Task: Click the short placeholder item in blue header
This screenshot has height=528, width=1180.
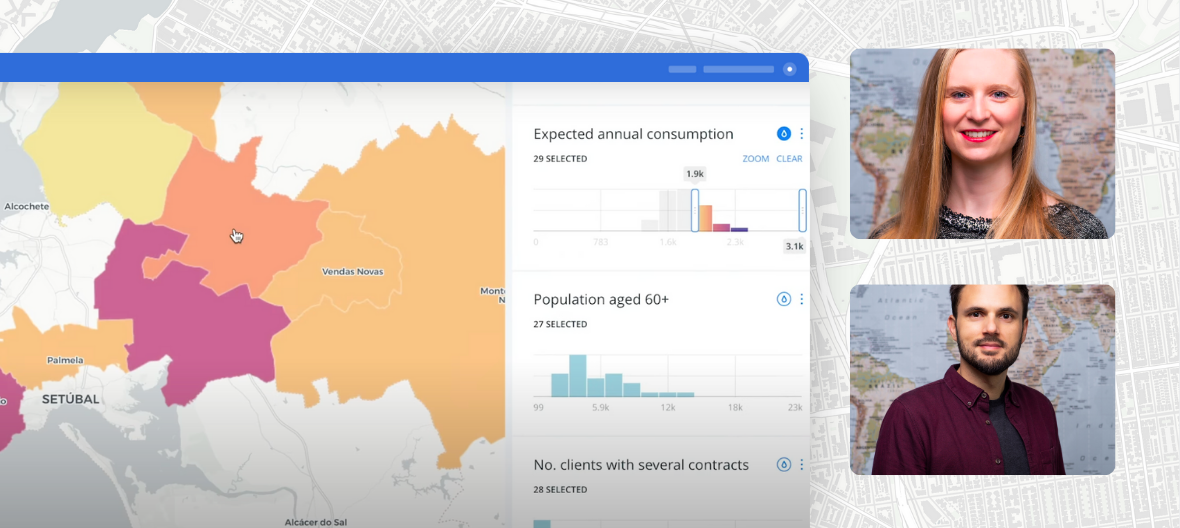Action: click(x=683, y=69)
